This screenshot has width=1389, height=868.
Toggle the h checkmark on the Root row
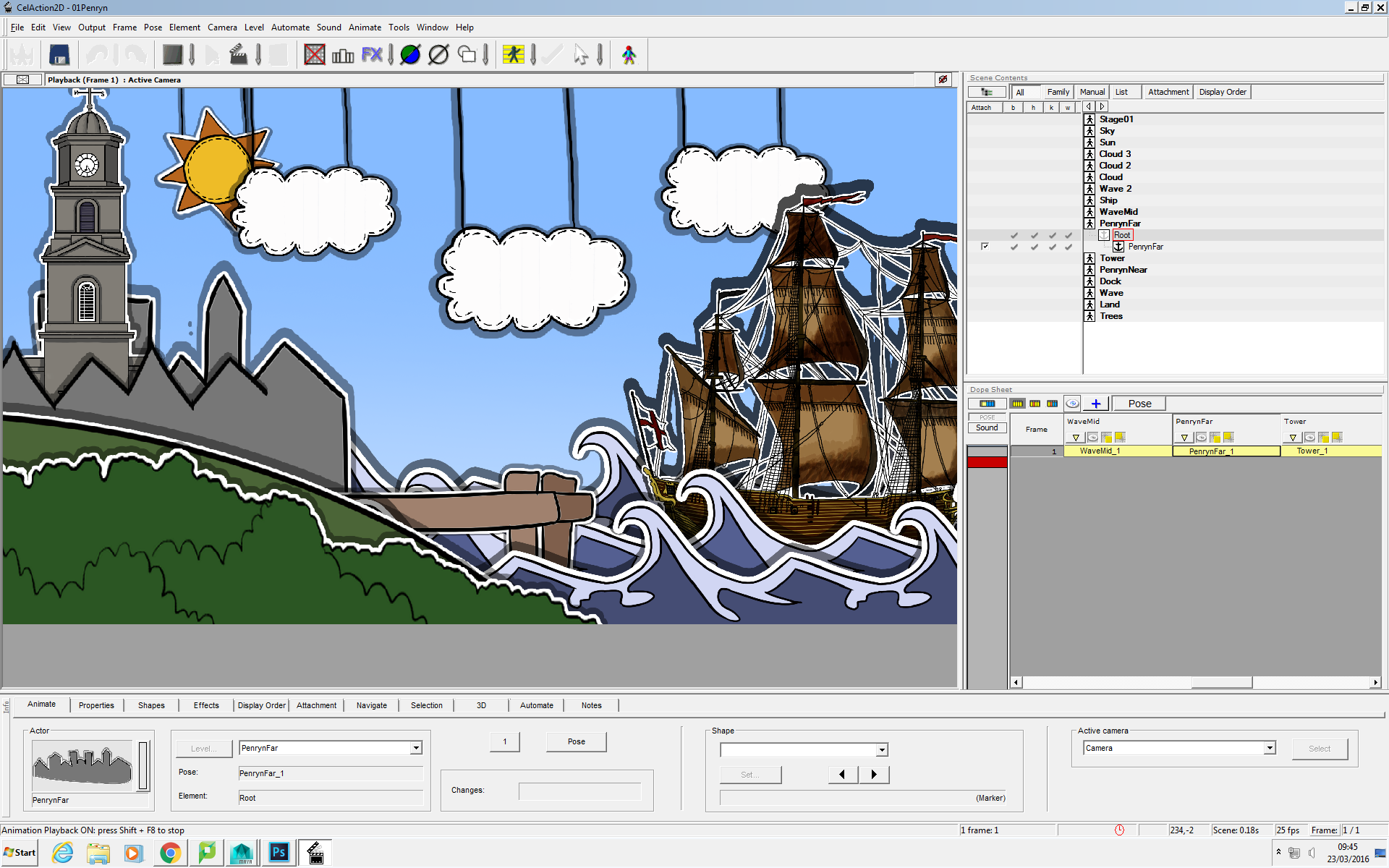1035,235
